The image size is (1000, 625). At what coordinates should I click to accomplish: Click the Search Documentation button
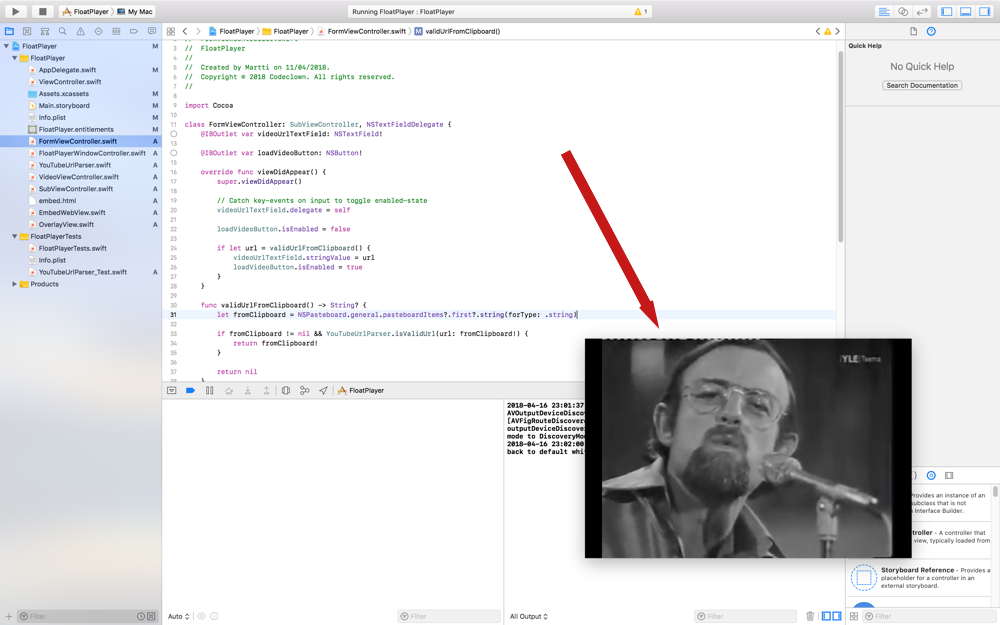[x=921, y=84]
